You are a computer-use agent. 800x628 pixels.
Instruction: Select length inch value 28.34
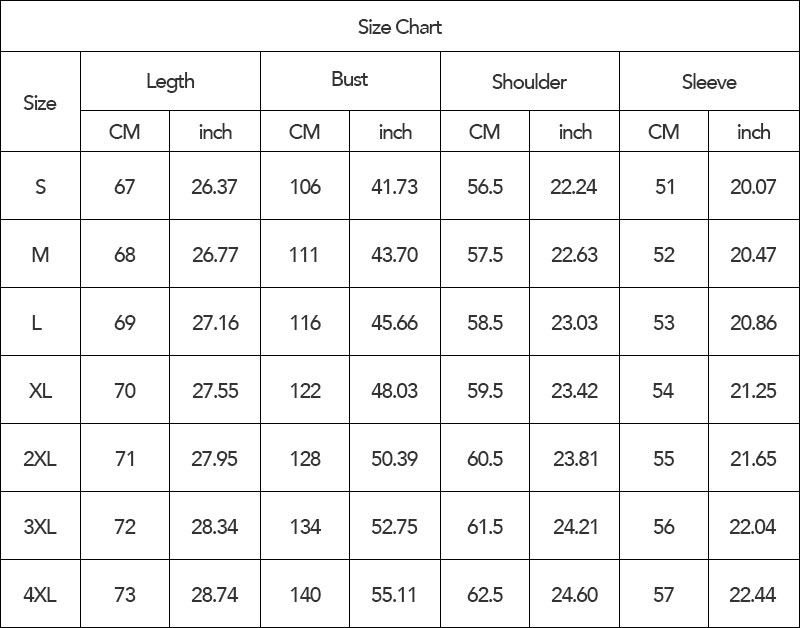point(215,526)
